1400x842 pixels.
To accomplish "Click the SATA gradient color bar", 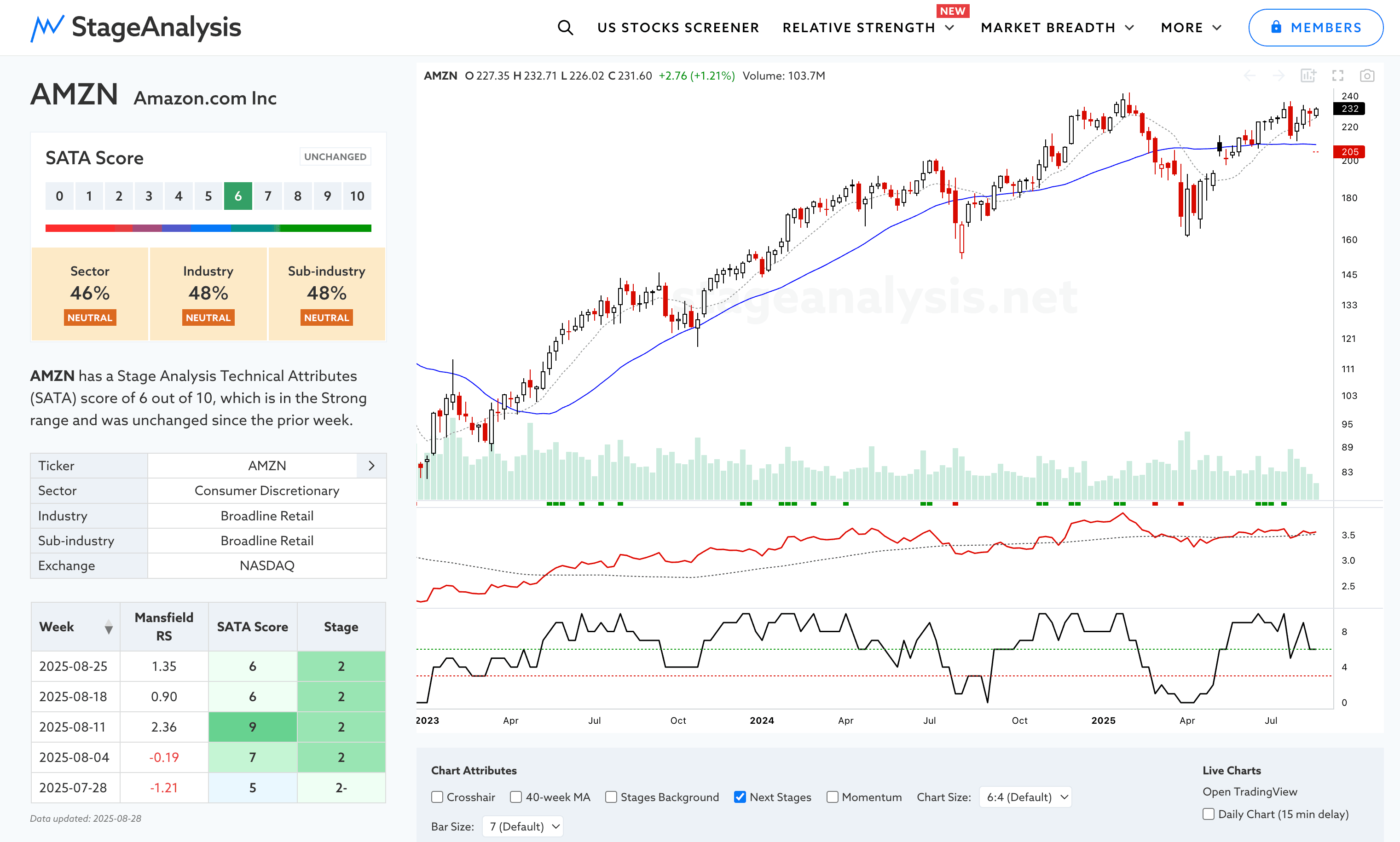I will pos(208,228).
